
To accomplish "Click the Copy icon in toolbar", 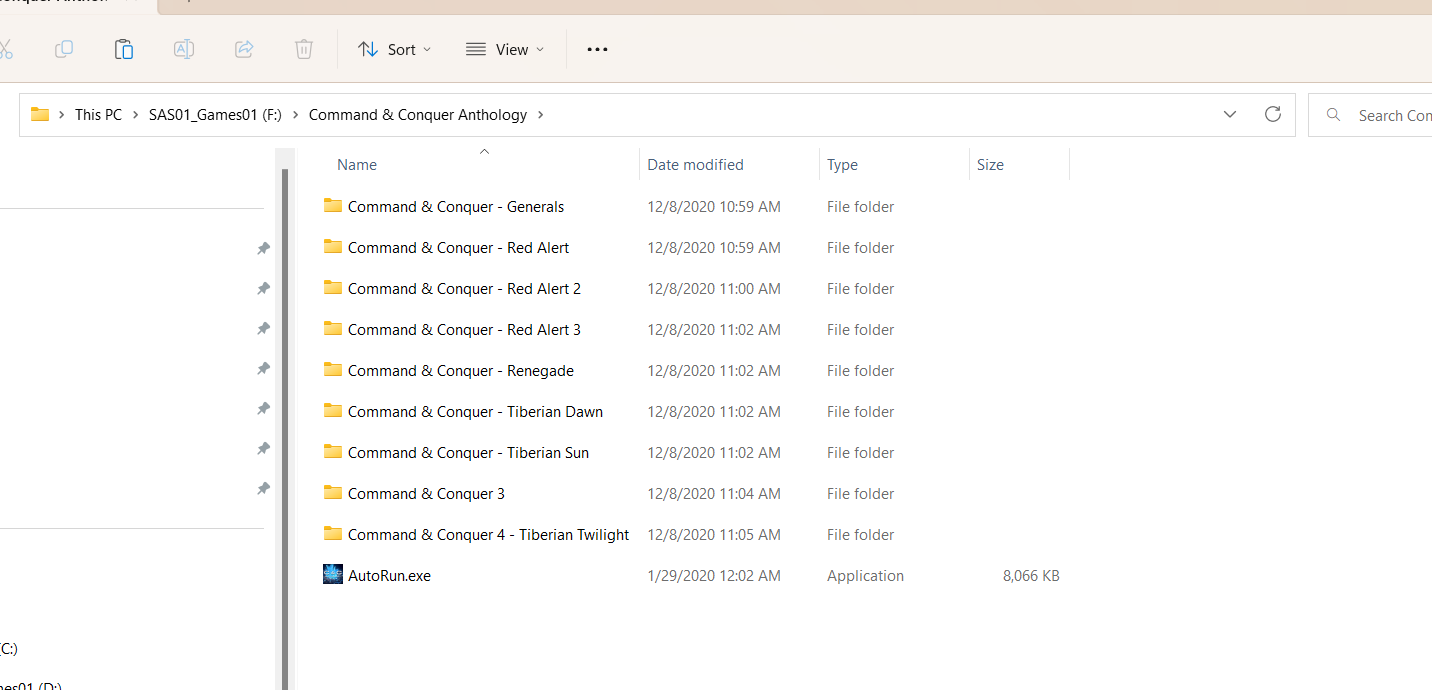I will [x=64, y=49].
